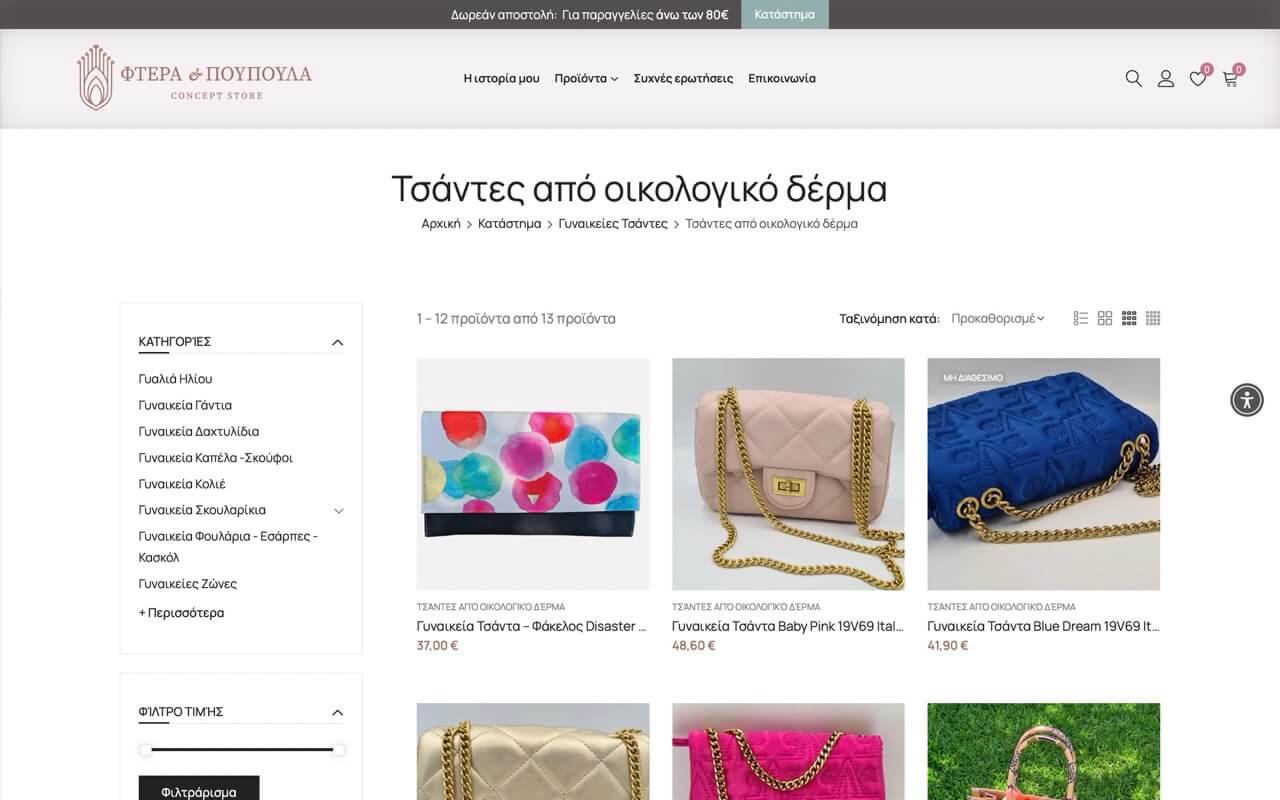The image size is (1280, 800).
Task: Click the right price slider handle
Action: [x=338, y=749]
